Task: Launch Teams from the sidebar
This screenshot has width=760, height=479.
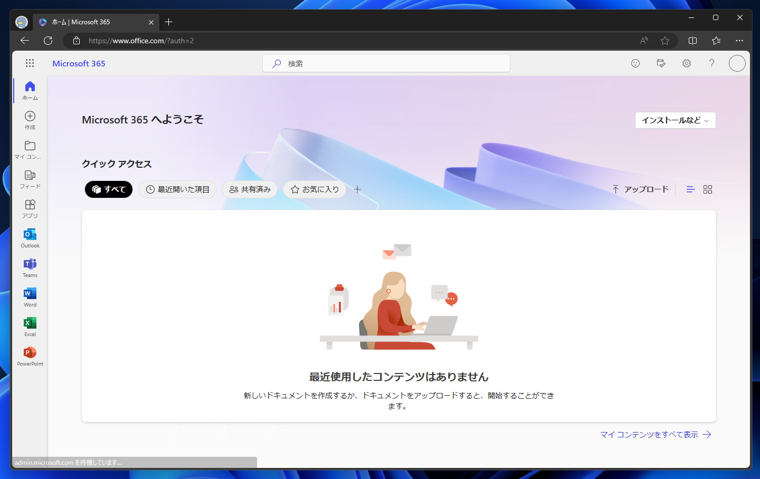Action: click(x=30, y=268)
